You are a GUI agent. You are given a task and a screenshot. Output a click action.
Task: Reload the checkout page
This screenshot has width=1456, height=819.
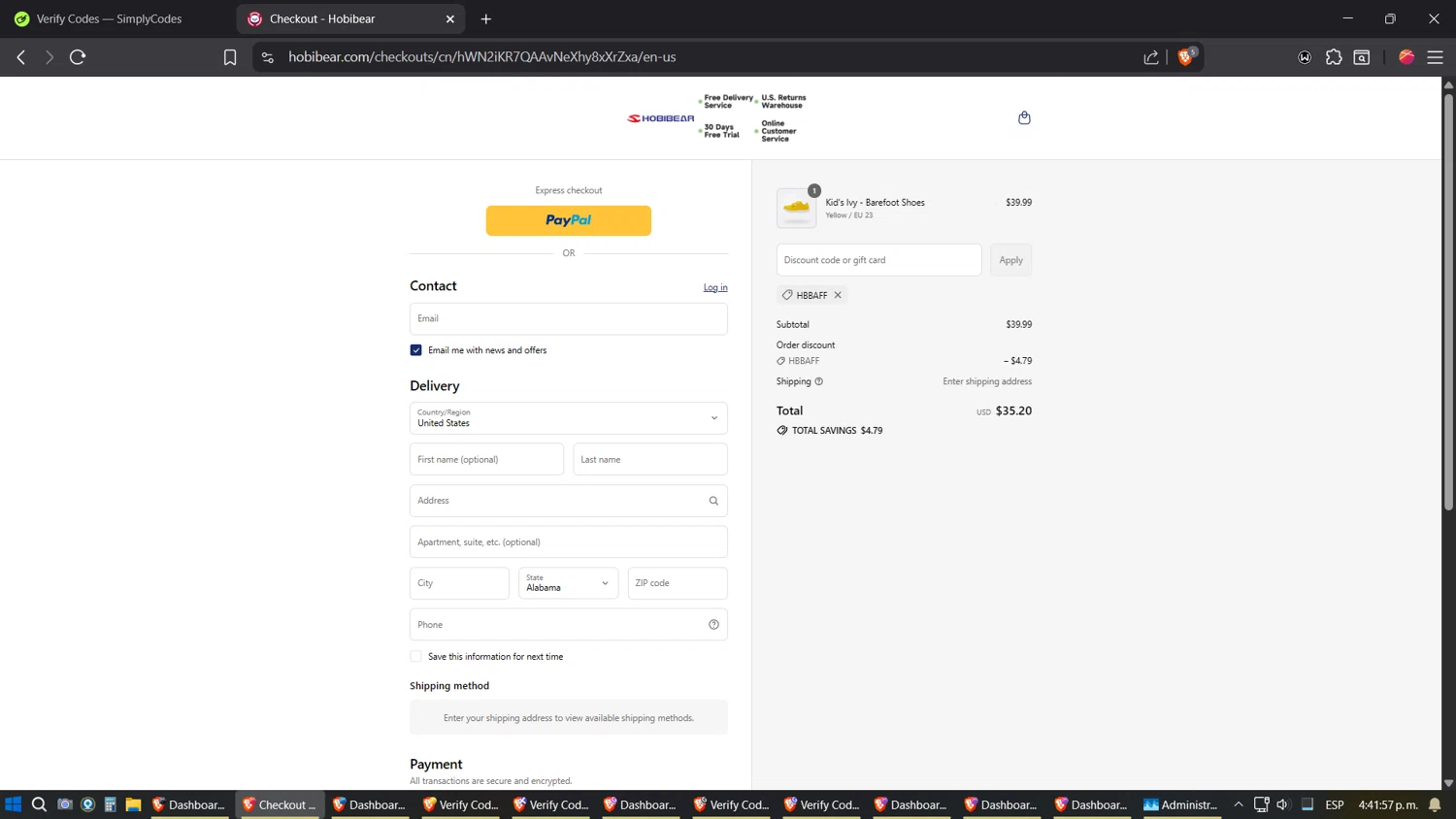(x=78, y=57)
